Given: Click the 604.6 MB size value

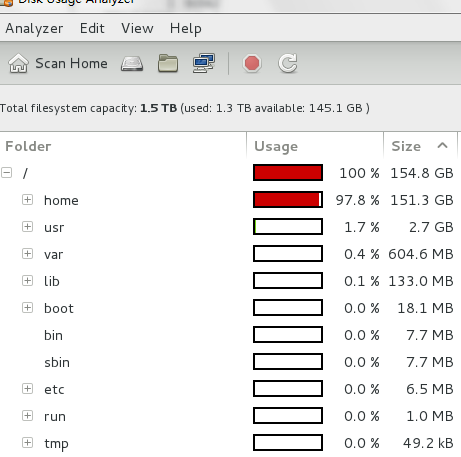Looking at the screenshot, I should click(421, 254).
